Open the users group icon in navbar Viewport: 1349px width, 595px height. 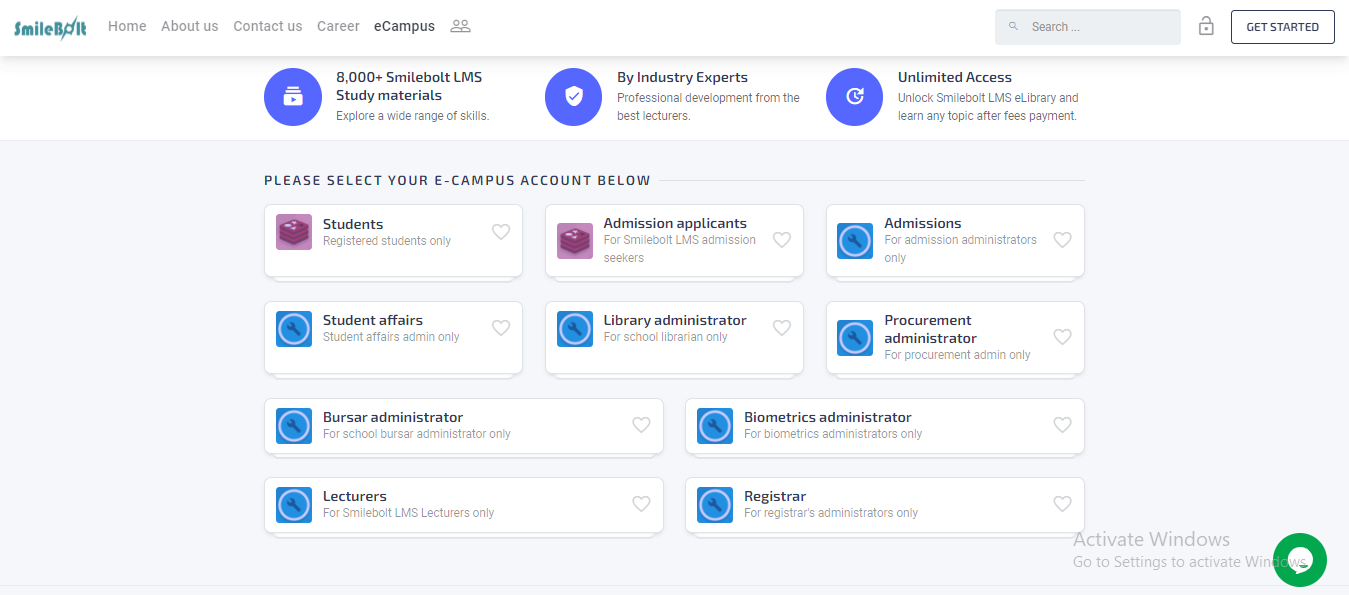[460, 26]
